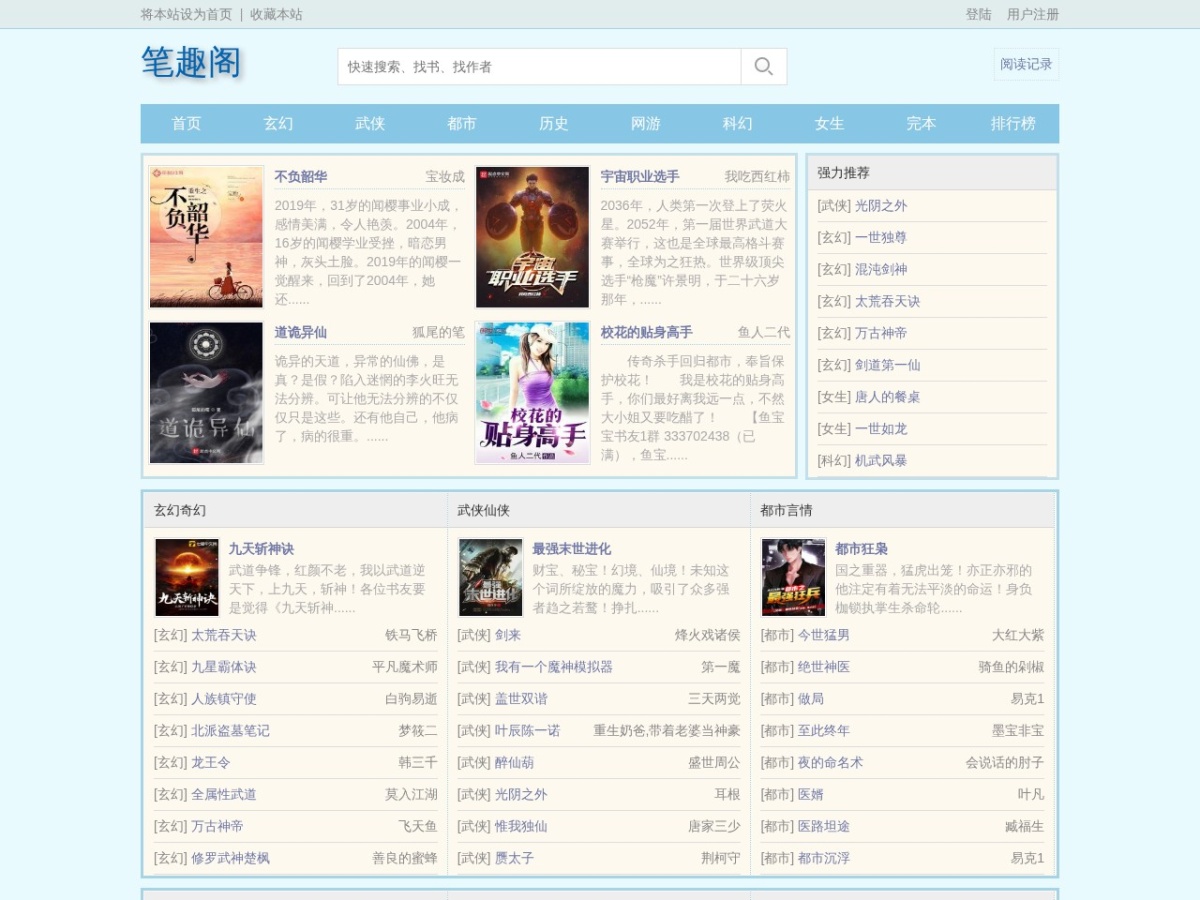Click the 九天斩神诀 cover thumbnail
Screen dimensions: 1200x900
[187, 578]
